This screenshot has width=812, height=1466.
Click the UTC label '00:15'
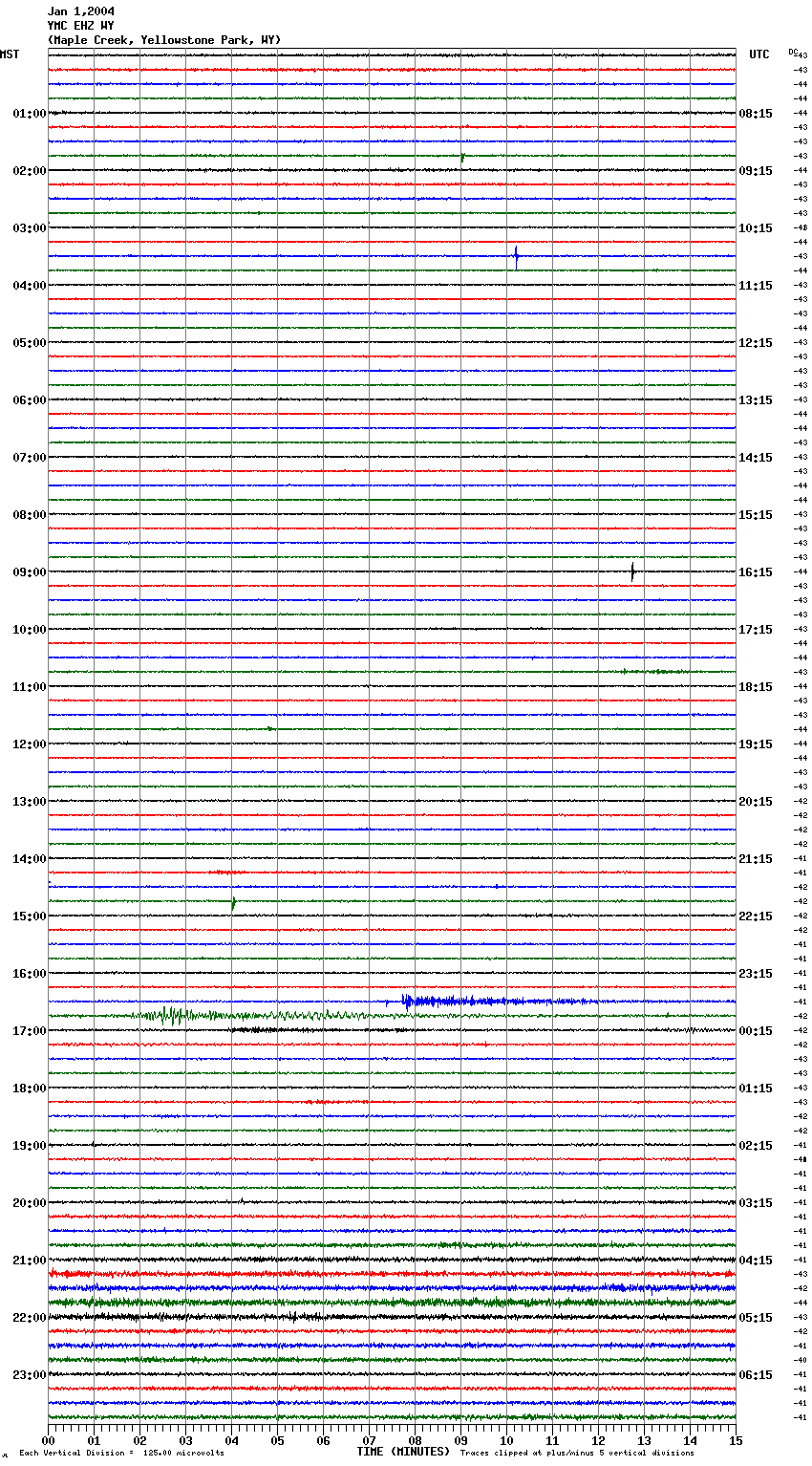[x=756, y=1031]
